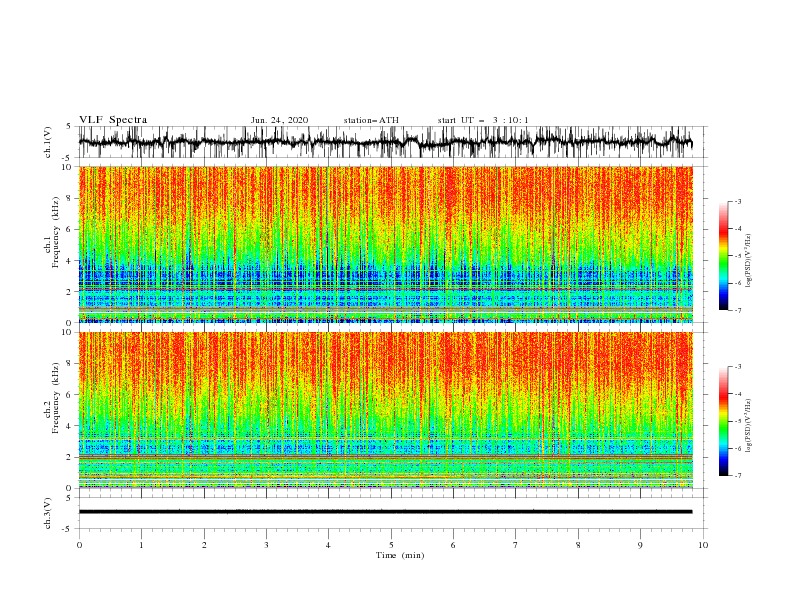This screenshot has width=792, height=612.
Task: Click the "7" minute tick on the time axis
Action: click(x=516, y=545)
